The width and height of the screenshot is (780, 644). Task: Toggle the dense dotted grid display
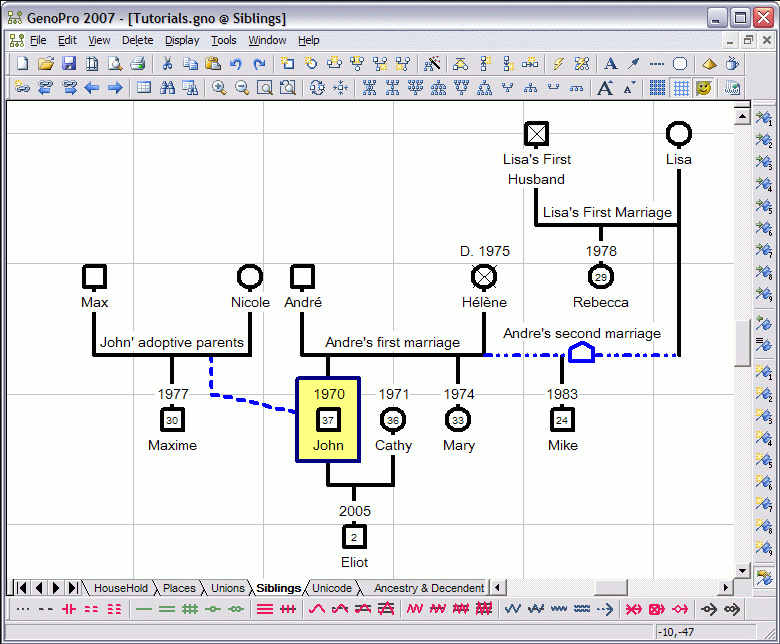[657, 88]
